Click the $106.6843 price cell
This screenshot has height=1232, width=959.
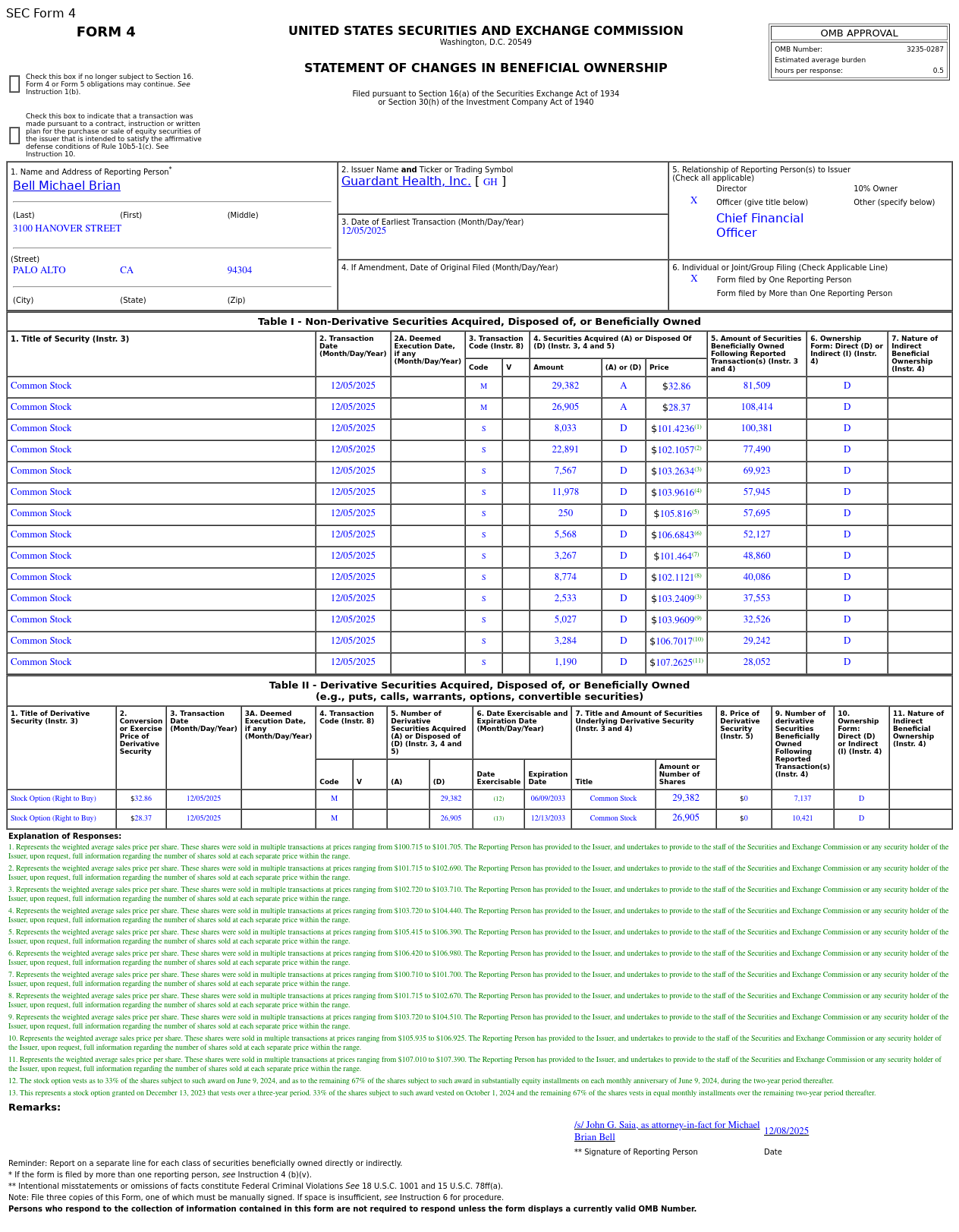click(676, 535)
